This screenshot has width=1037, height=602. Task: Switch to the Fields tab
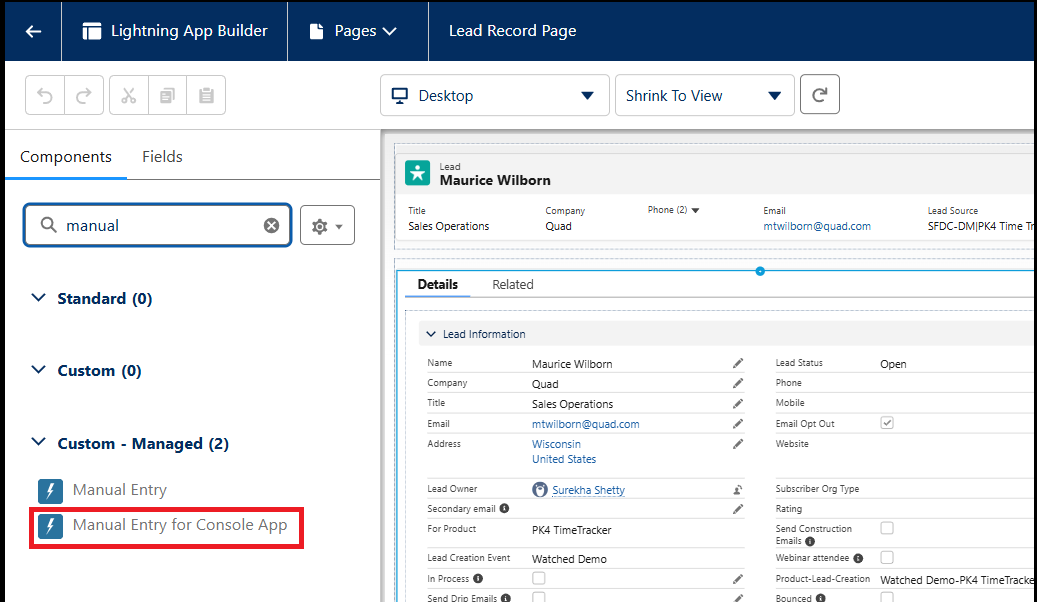pyautogui.click(x=162, y=157)
